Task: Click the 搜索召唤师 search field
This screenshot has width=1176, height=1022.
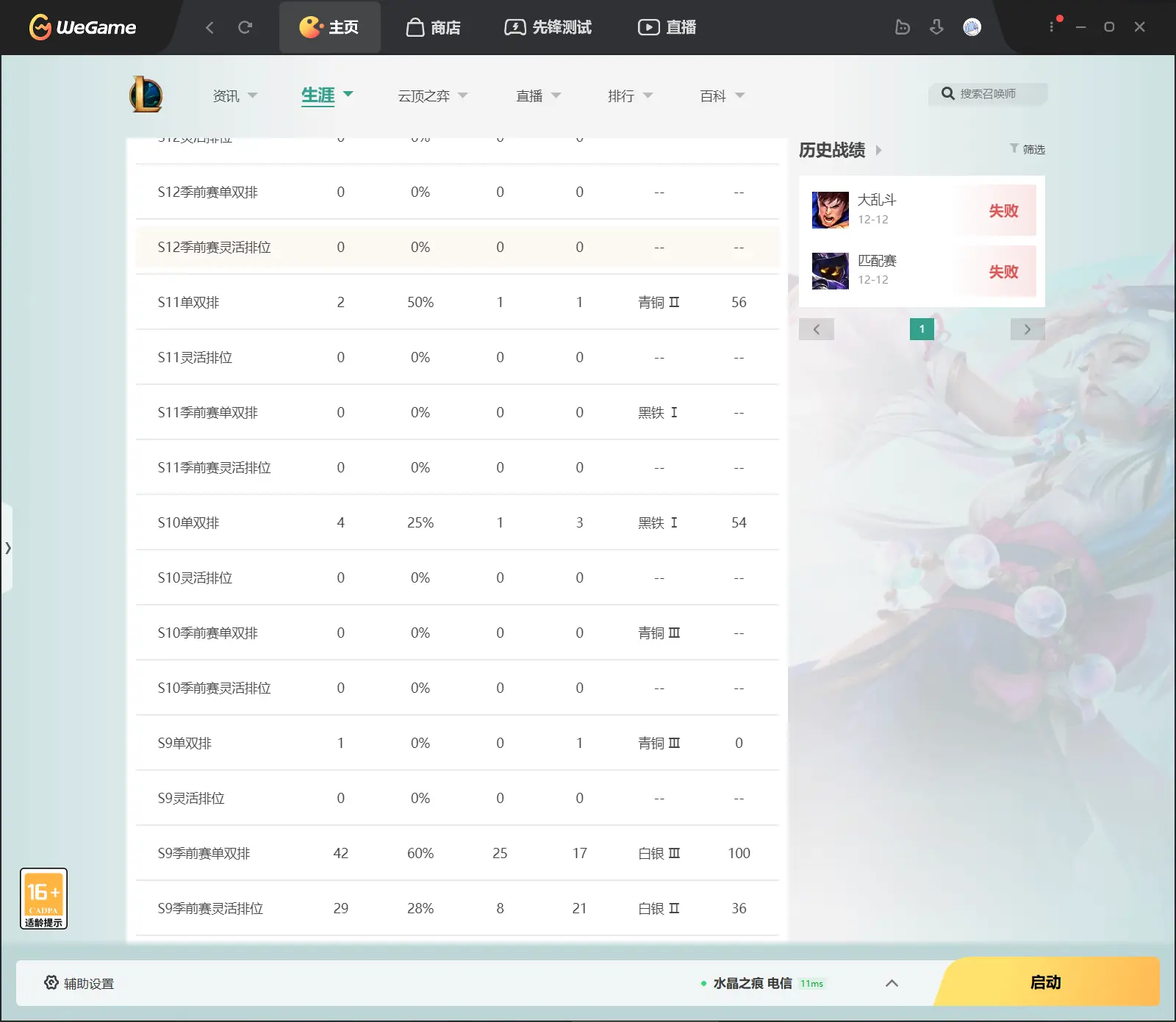Action: [988, 94]
